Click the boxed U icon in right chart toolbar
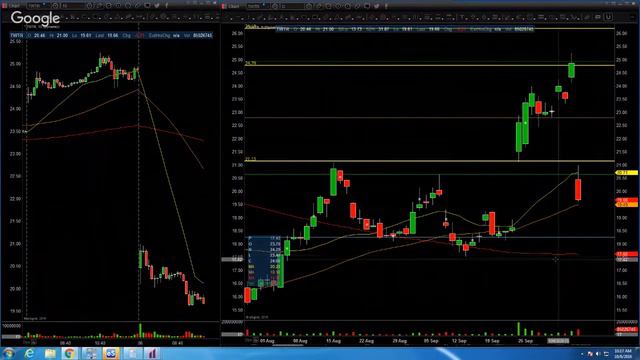The image size is (640, 360). click(608, 17)
